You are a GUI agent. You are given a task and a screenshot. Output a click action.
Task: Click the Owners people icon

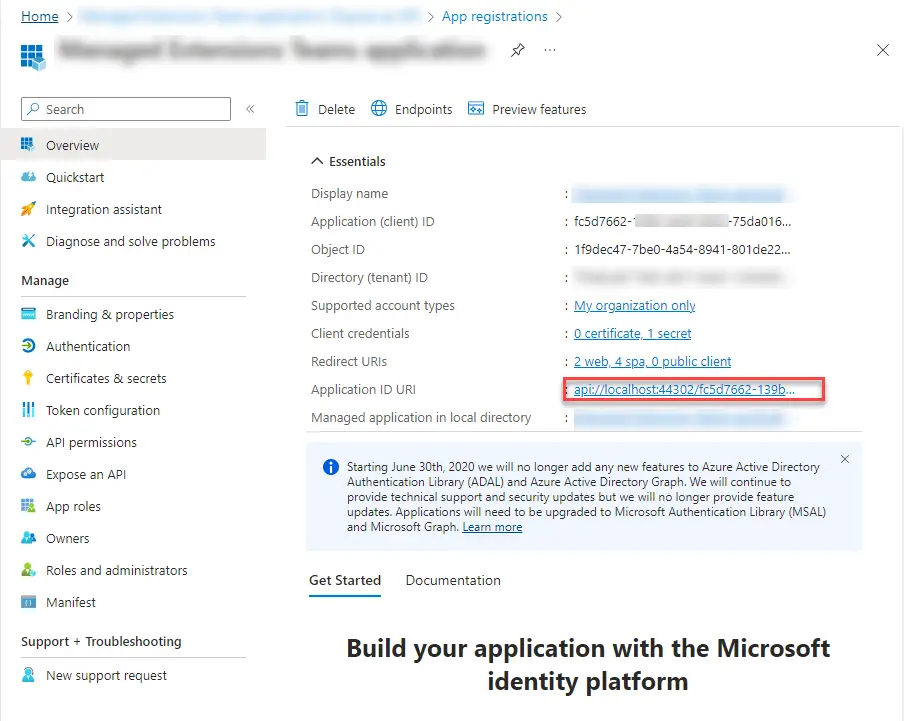click(28, 538)
